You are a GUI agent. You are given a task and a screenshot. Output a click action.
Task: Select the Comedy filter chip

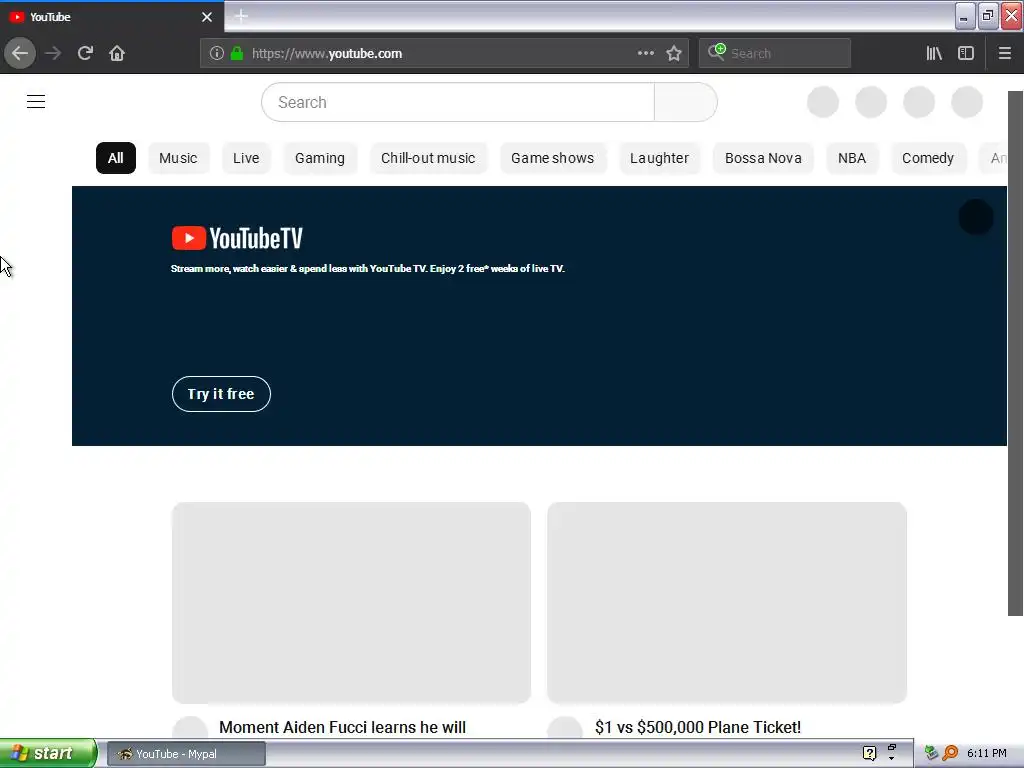[x=928, y=158]
